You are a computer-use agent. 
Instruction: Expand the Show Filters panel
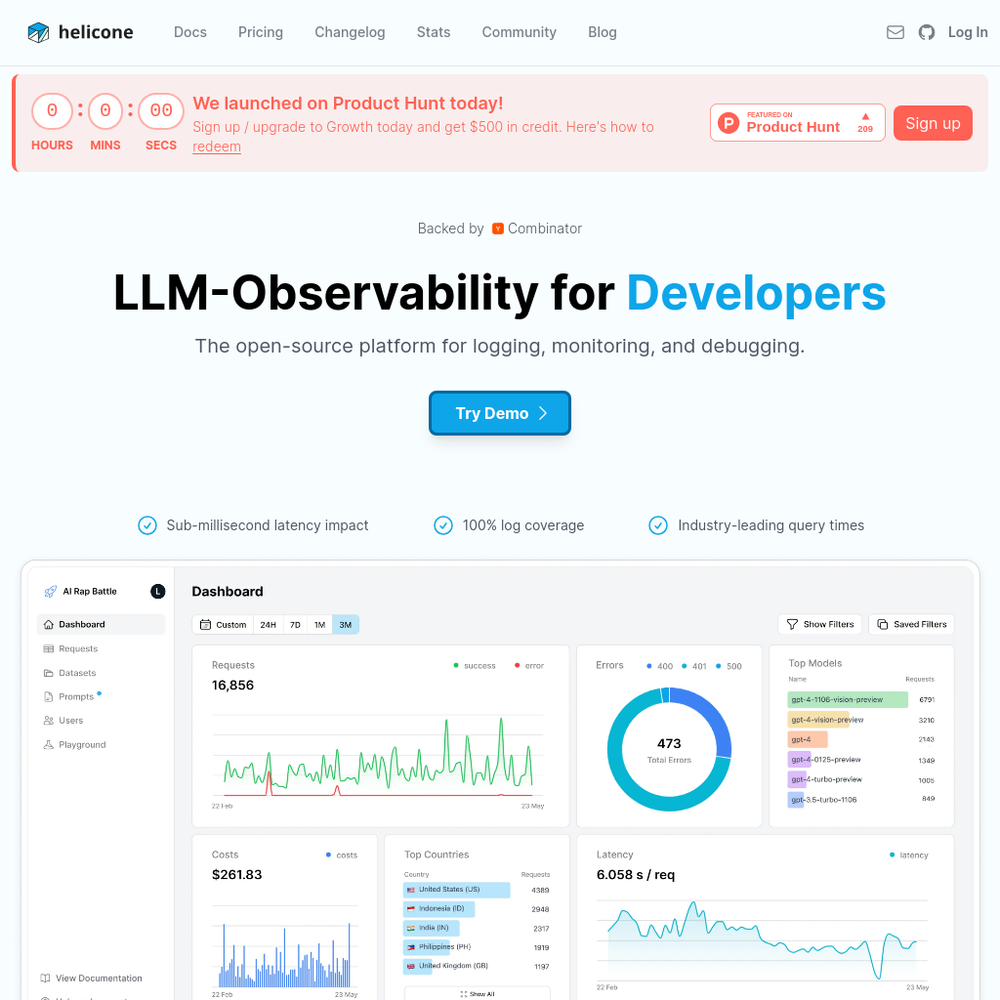pyautogui.click(x=820, y=624)
